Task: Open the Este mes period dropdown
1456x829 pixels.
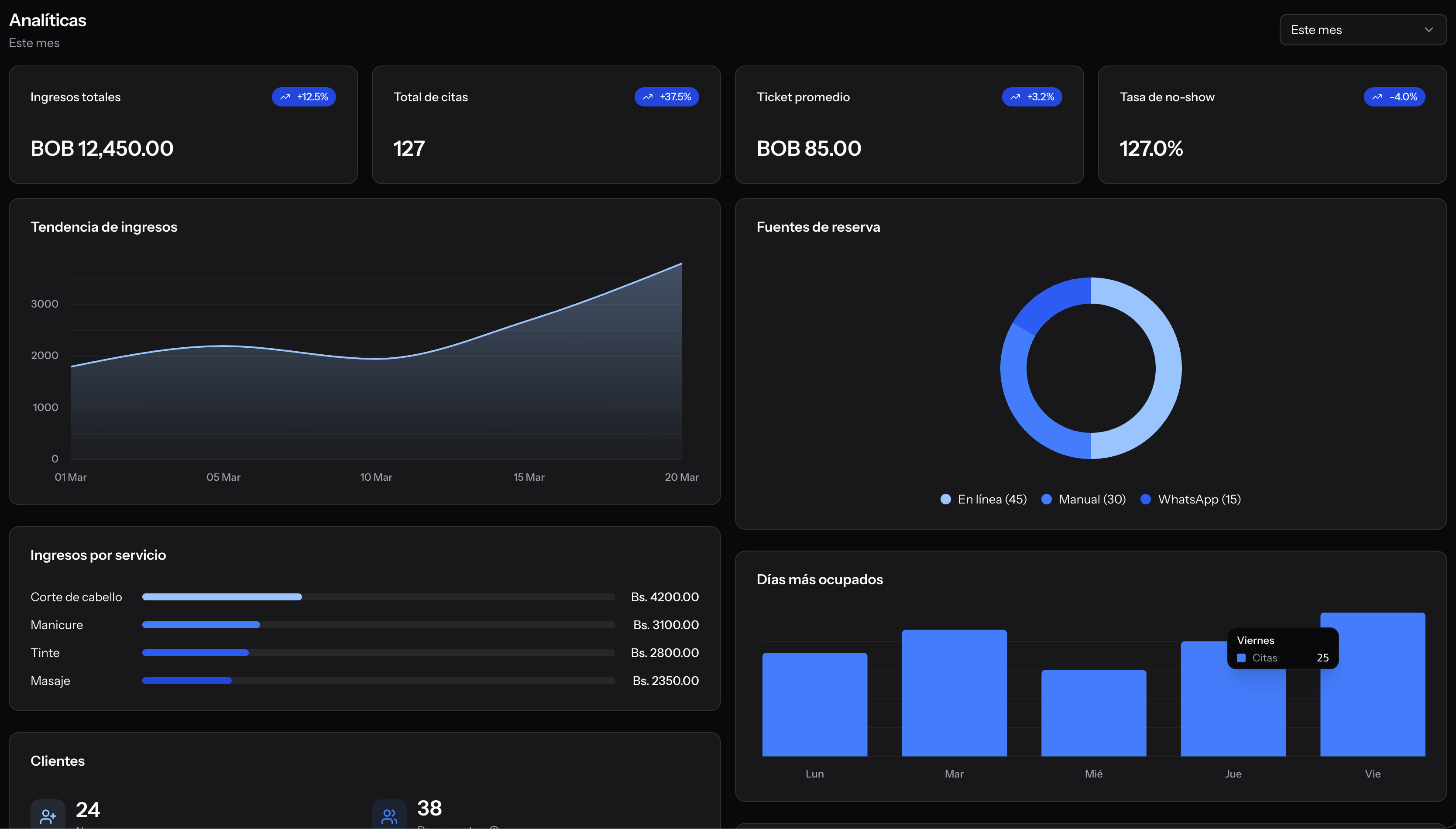Action: [1362, 30]
